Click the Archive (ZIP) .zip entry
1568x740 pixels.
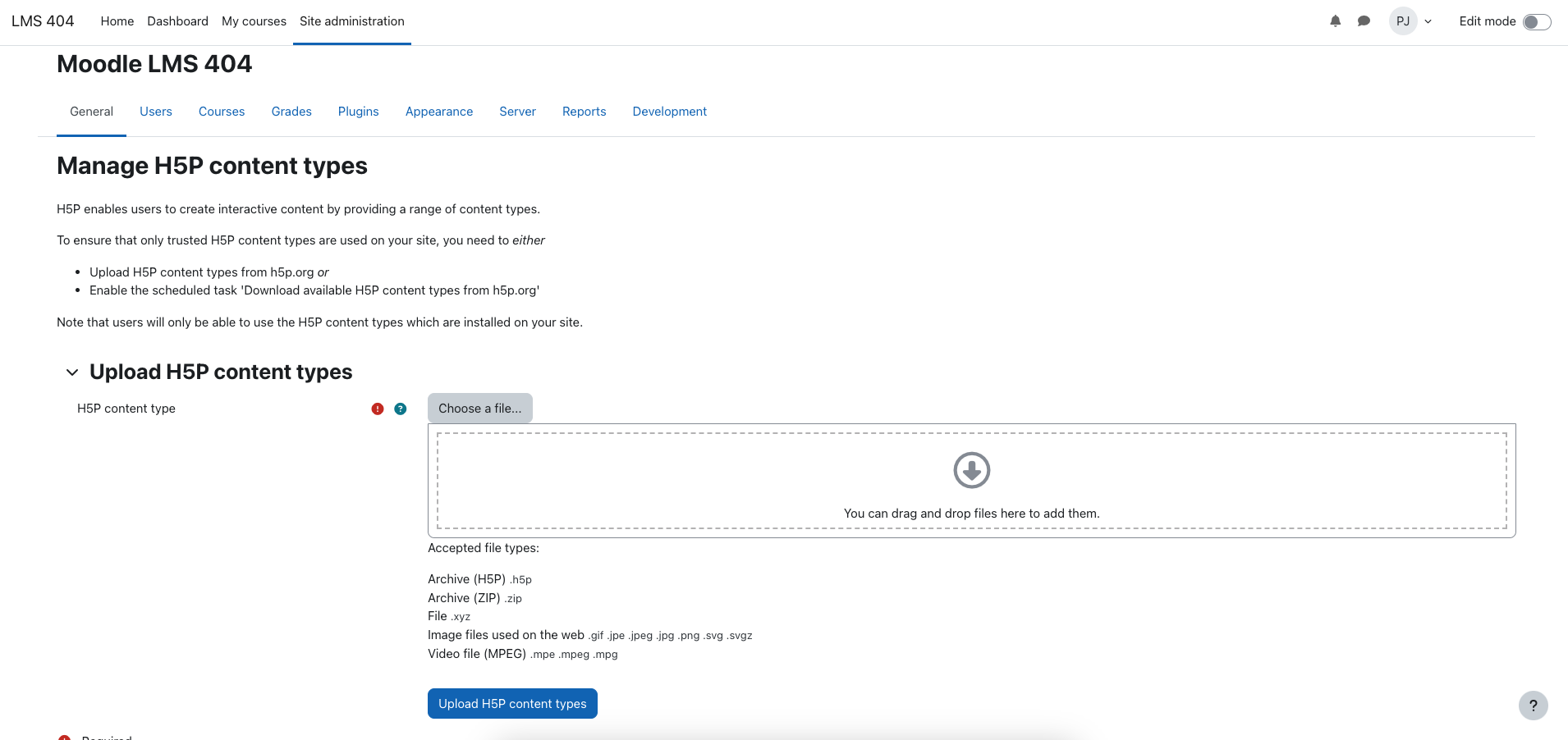click(x=475, y=598)
